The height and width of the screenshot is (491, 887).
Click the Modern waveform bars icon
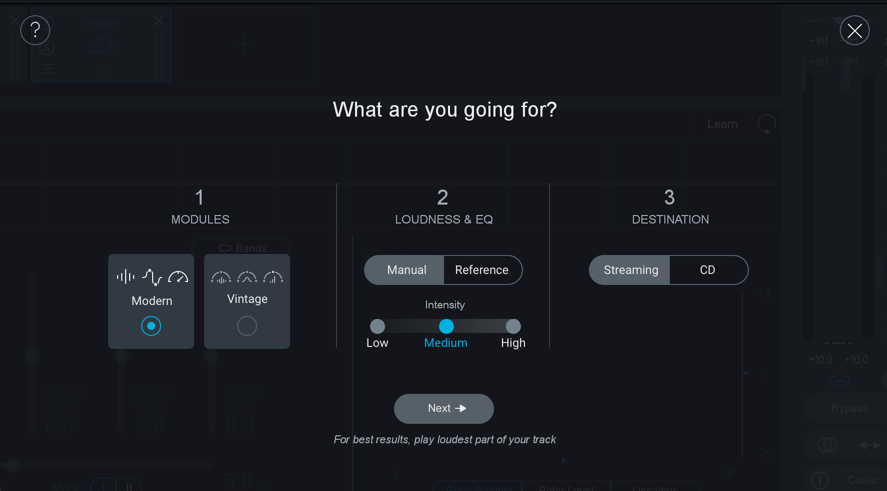click(126, 277)
